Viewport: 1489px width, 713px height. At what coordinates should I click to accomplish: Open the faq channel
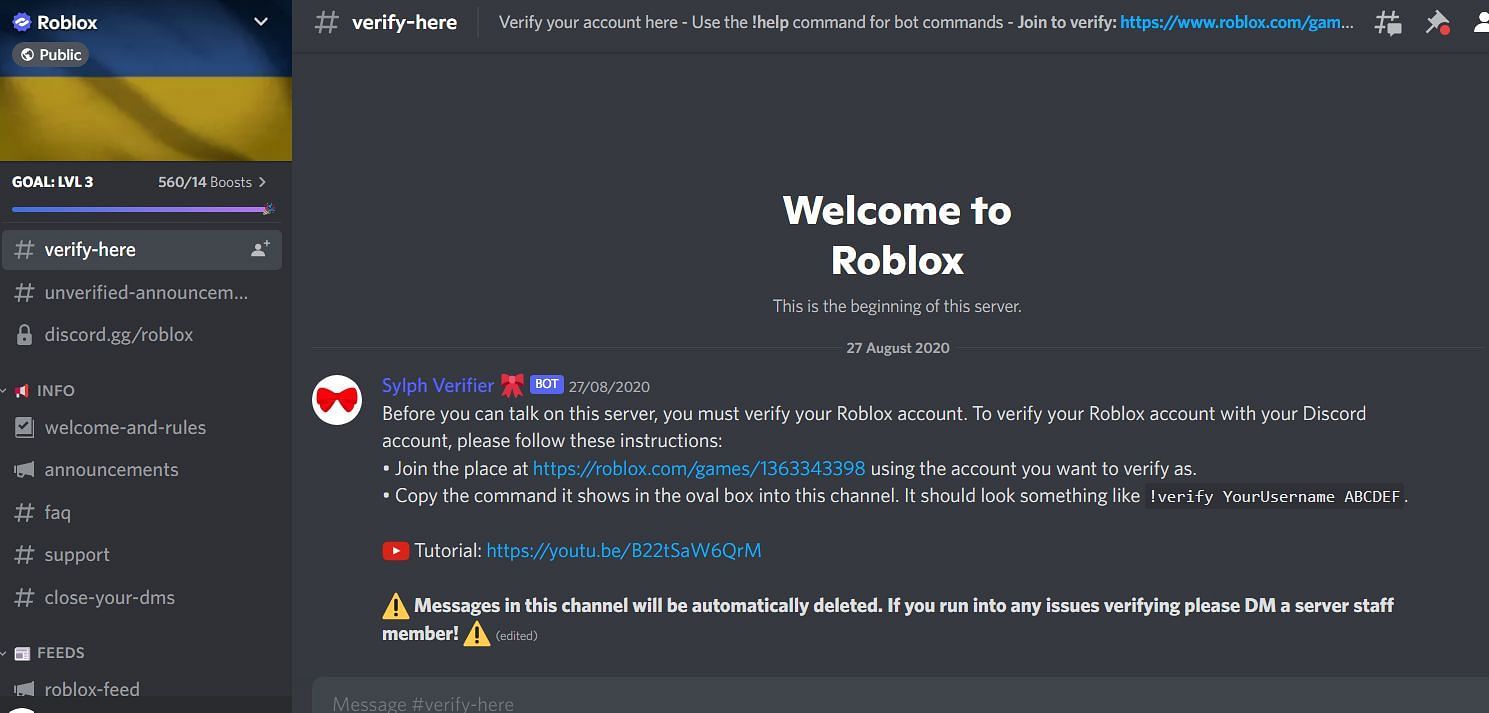coord(57,512)
